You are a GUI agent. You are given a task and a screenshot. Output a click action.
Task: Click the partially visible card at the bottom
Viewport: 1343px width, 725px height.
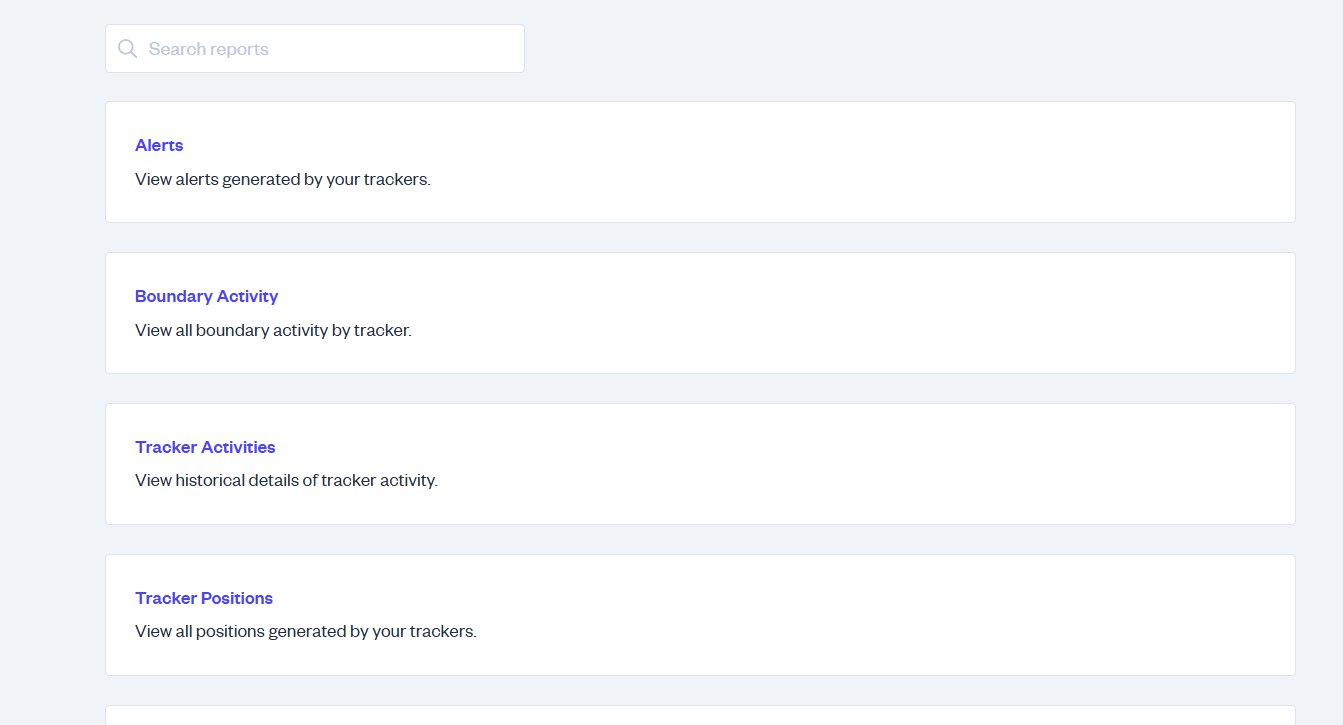(700, 715)
